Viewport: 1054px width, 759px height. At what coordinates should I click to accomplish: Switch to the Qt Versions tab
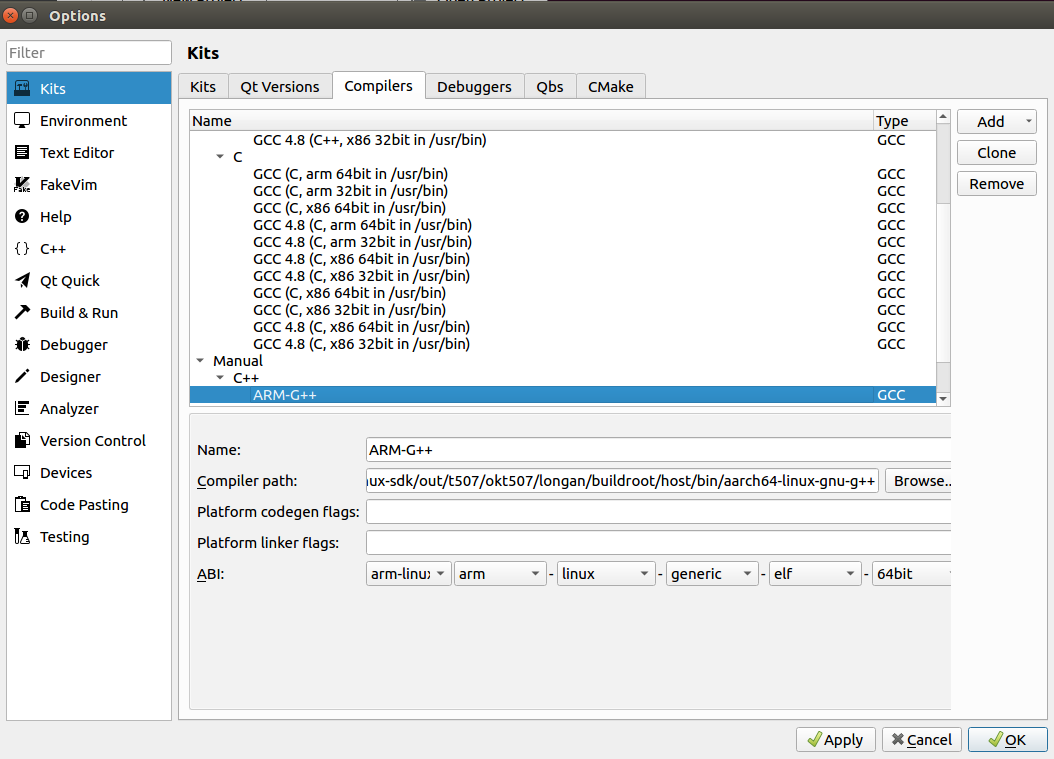(x=280, y=87)
